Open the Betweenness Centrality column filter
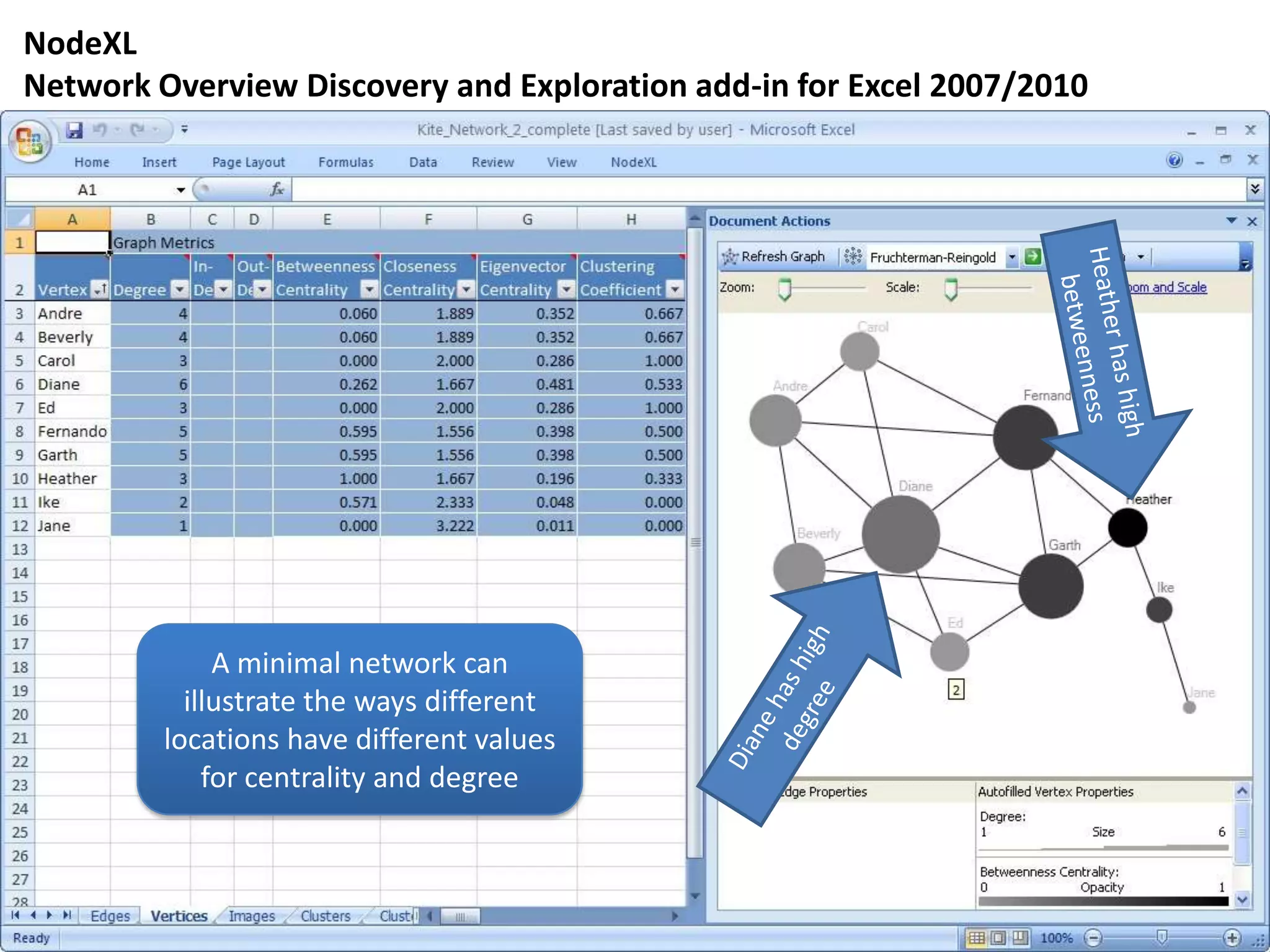 pyautogui.click(x=369, y=289)
